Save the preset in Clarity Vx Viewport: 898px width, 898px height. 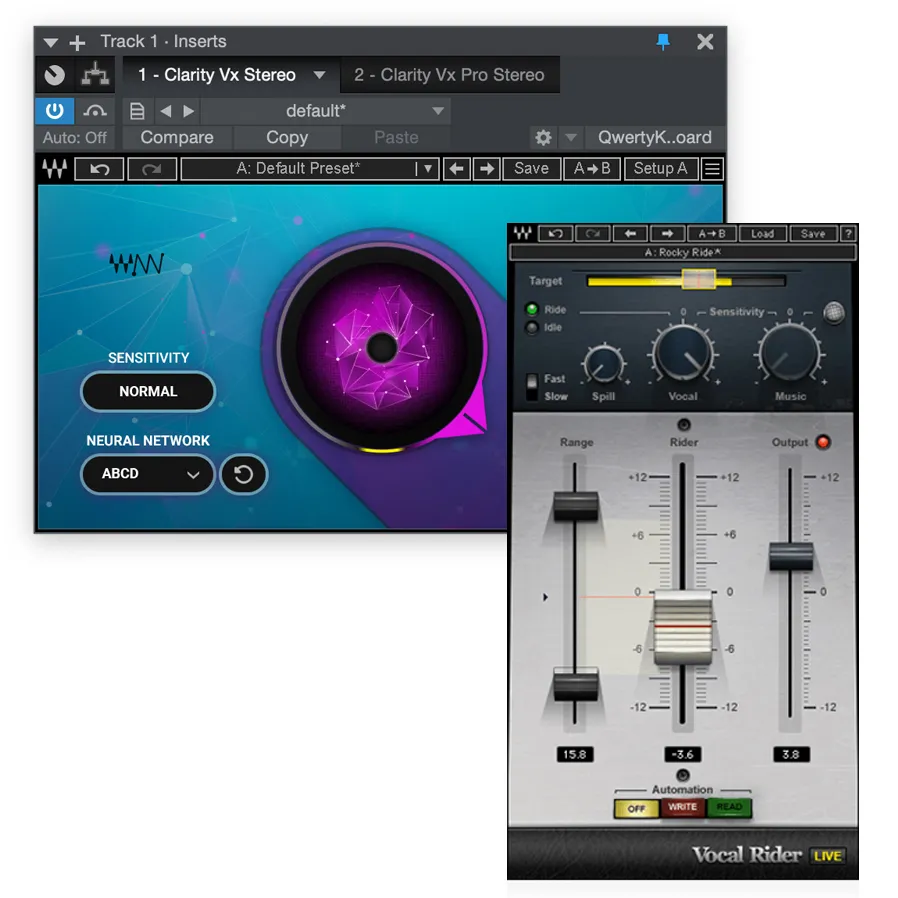click(531, 169)
